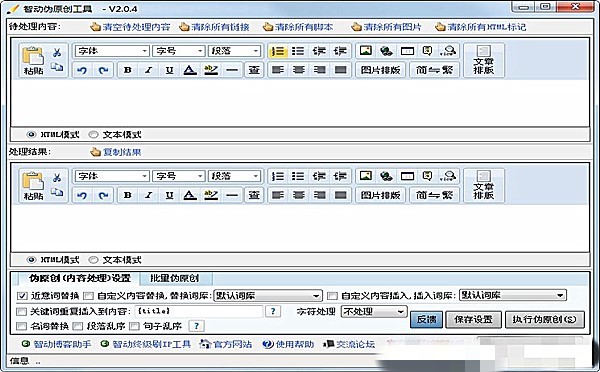
Task: Select 文本模式 radio under the top editor
Action: tap(93, 135)
